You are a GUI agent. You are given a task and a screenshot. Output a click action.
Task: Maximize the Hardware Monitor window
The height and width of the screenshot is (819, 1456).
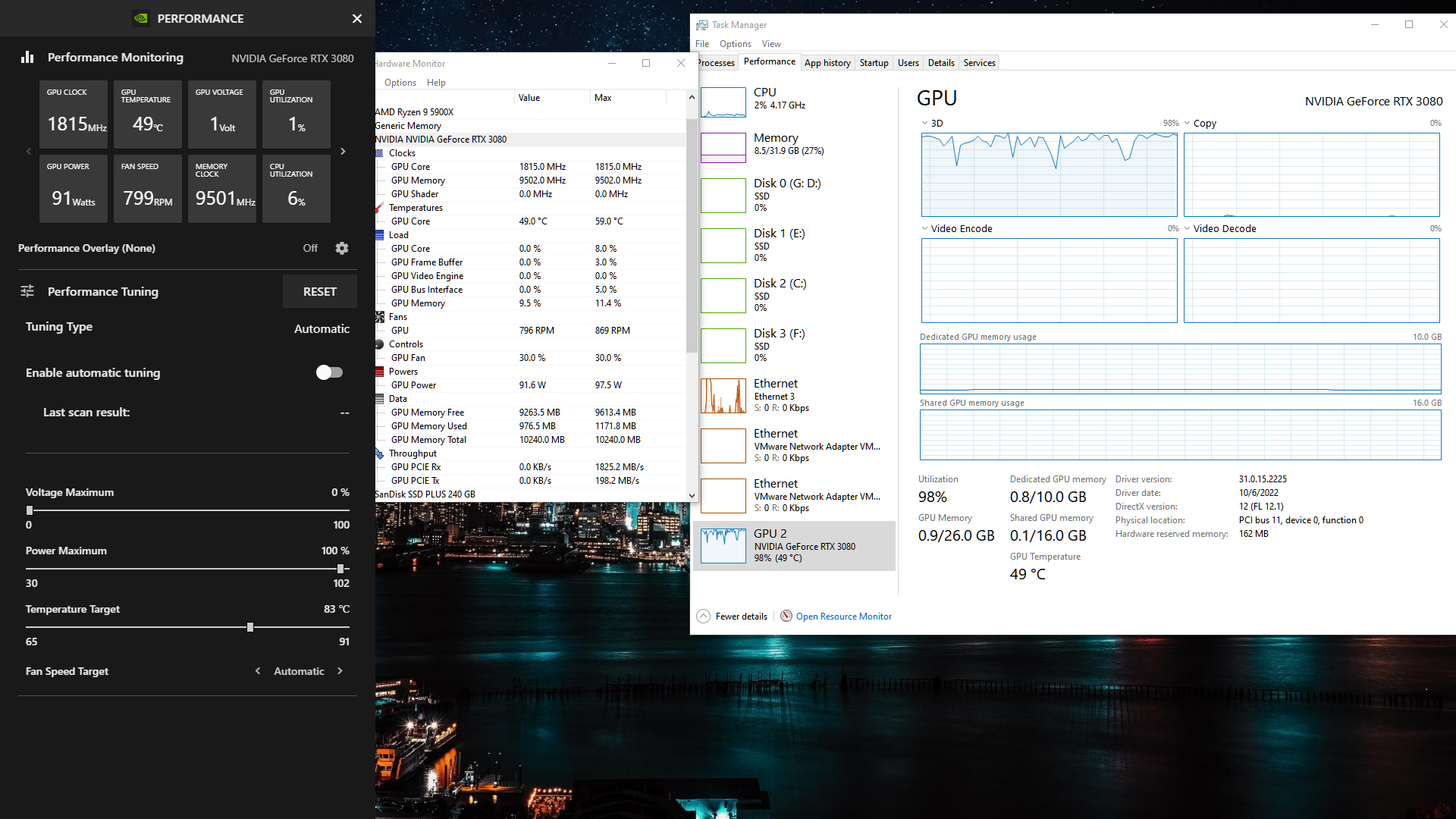point(646,63)
